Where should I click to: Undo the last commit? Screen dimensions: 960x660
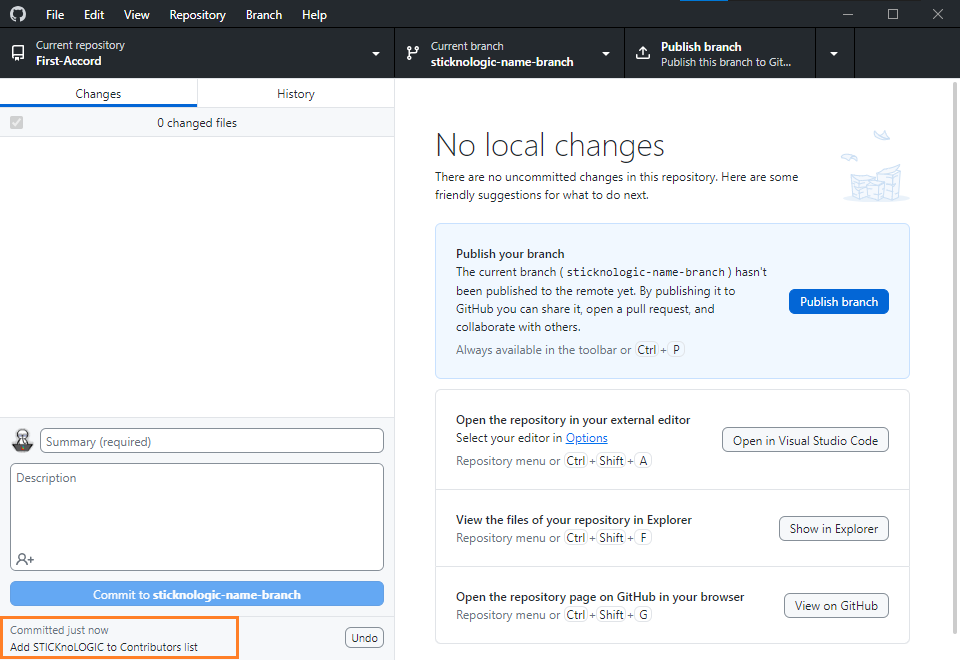[364, 638]
